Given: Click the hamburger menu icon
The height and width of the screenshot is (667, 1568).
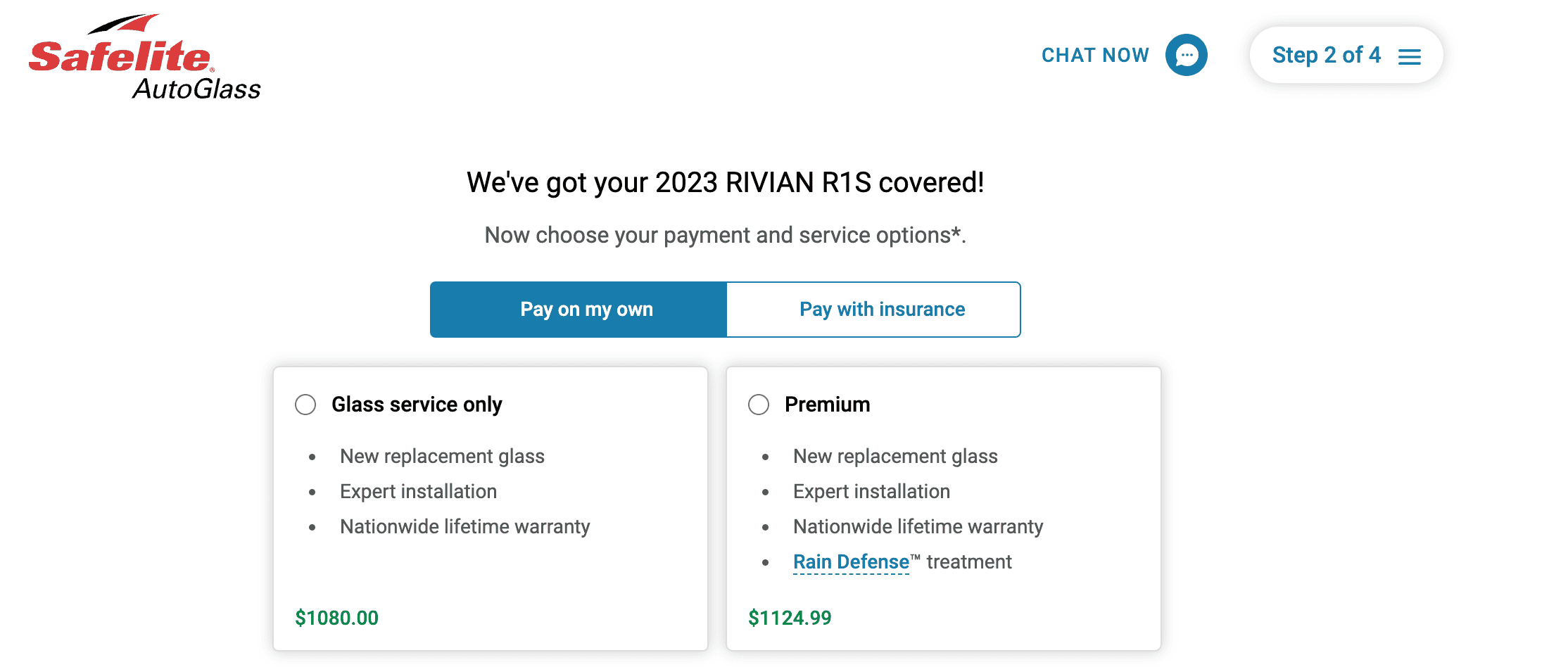Looking at the screenshot, I should (1409, 57).
